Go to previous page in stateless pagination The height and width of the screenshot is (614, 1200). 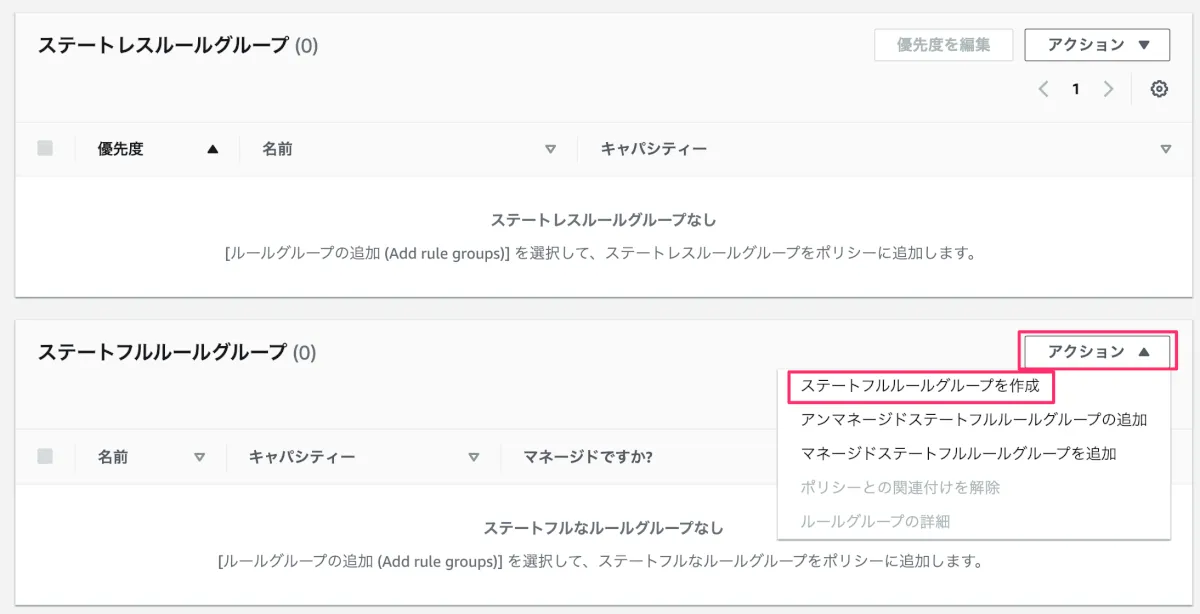click(x=1043, y=89)
